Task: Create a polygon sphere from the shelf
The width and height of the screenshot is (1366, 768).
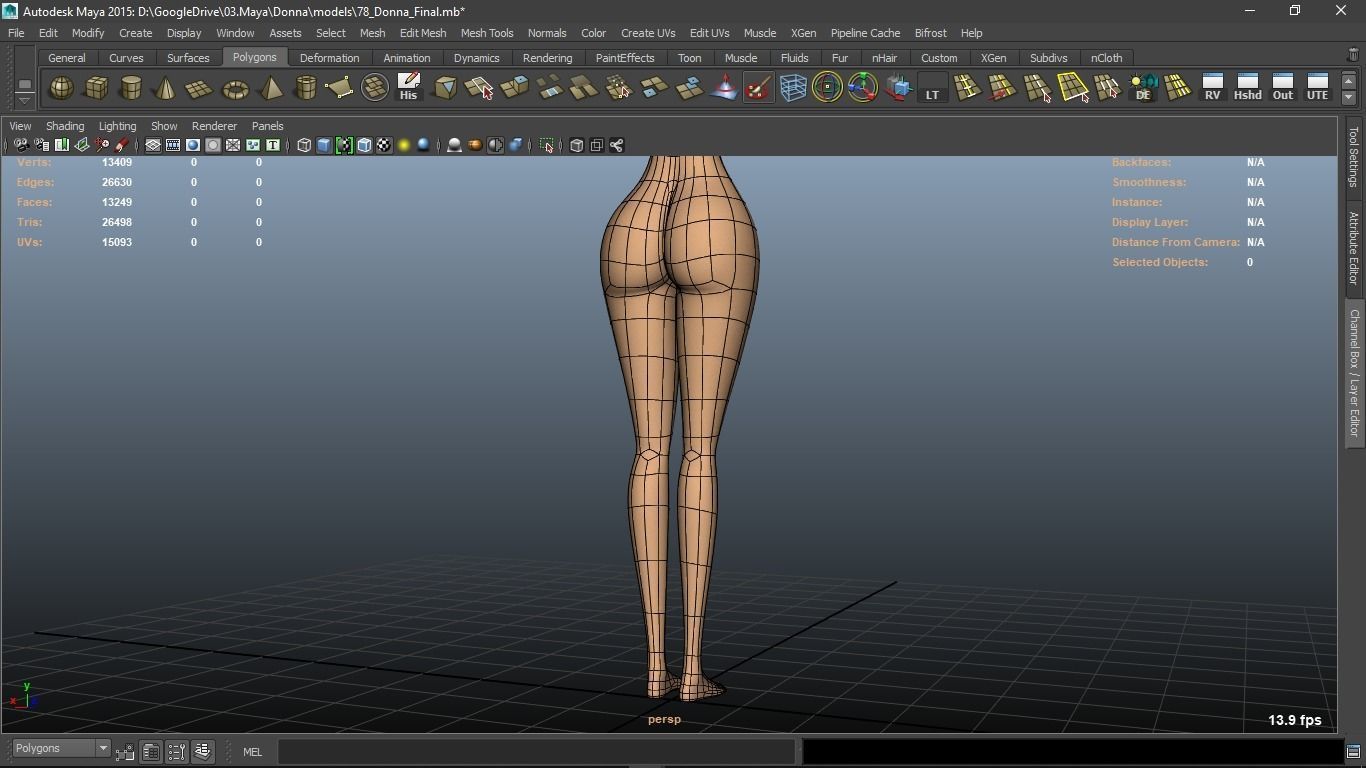Action: [x=61, y=89]
